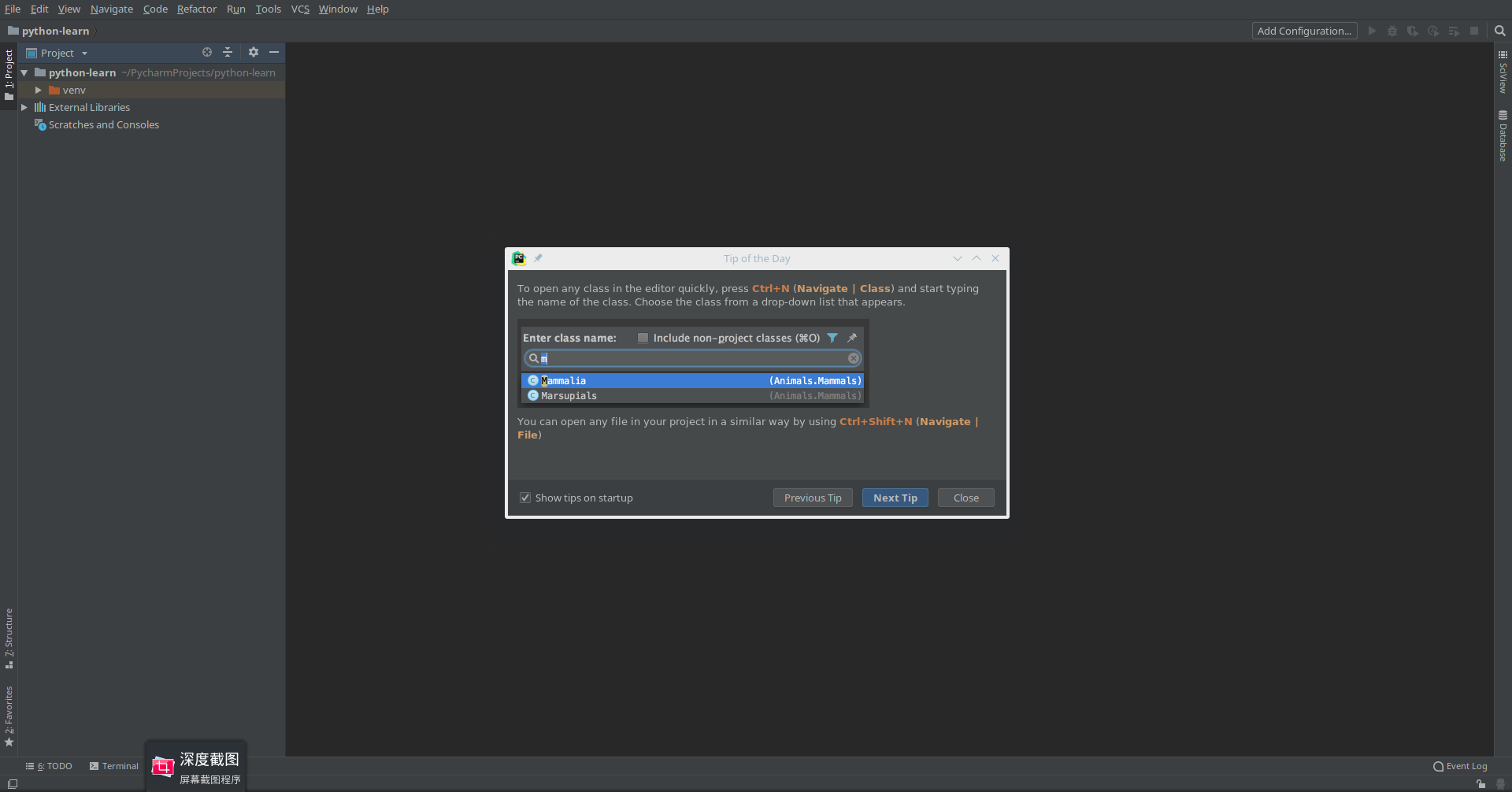Open the File menu
Viewport: 1512px width, 792px height.
point(13,9)
